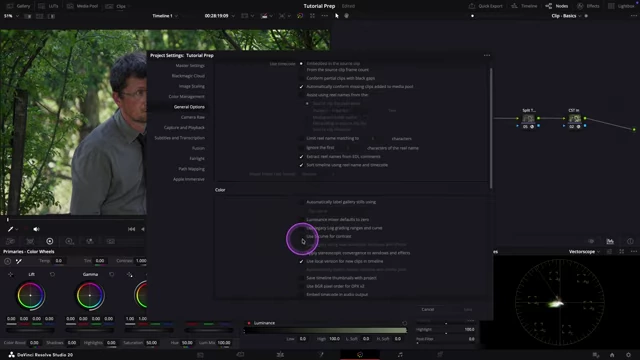Enable Save timeline thumbnails with project

click(301, 278)
